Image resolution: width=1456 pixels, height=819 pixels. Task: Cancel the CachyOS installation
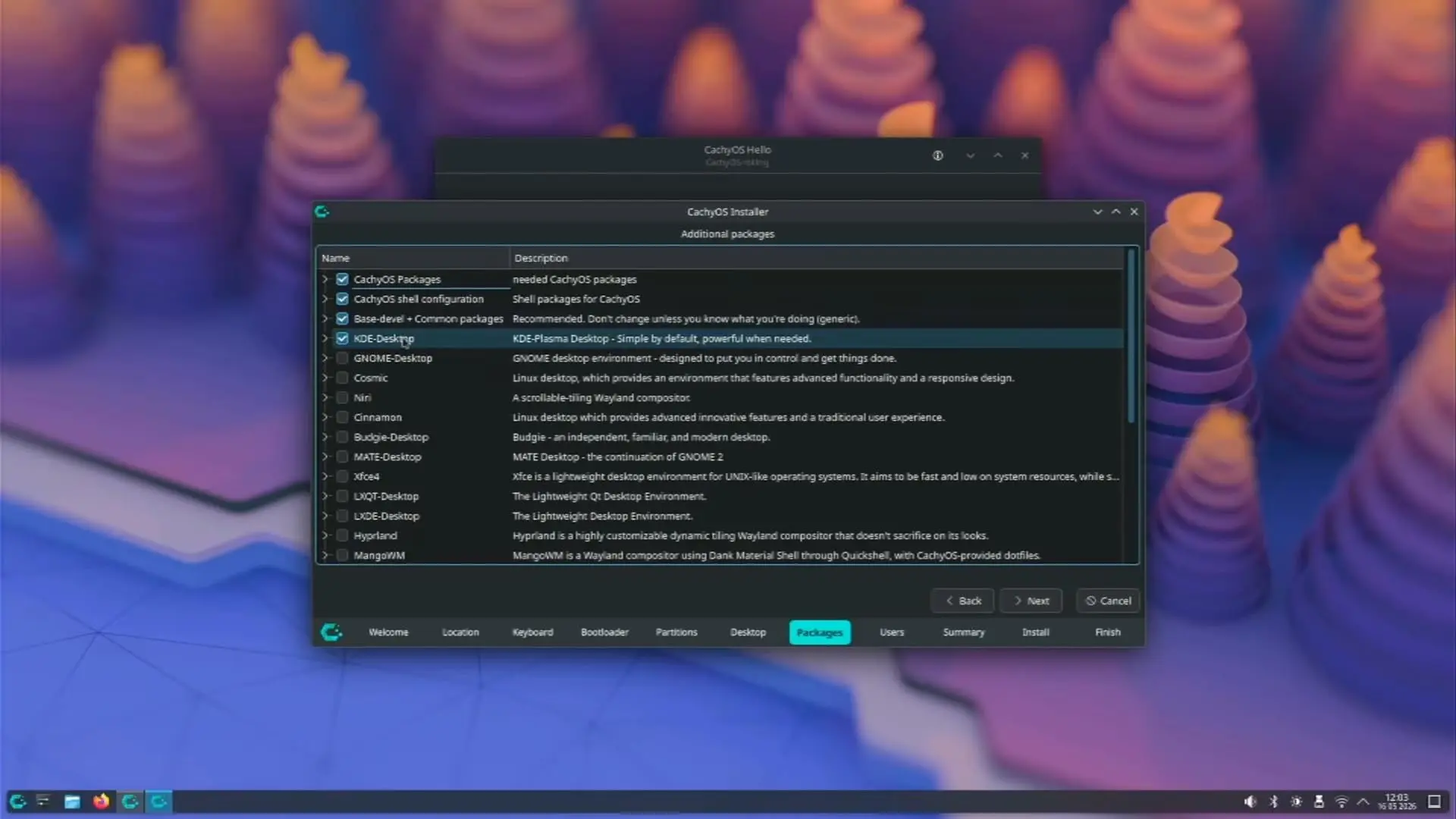click(1108, 601)
